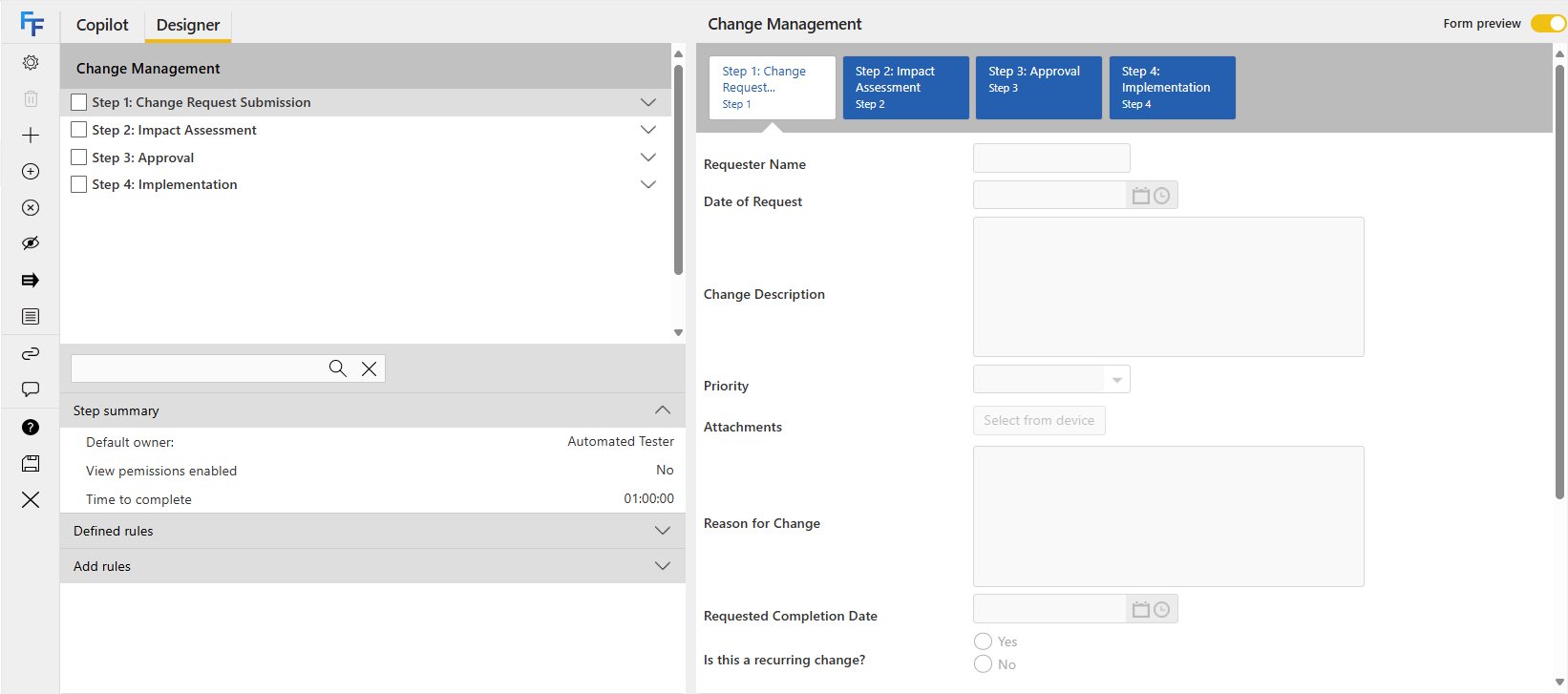The height and width of the screenshot is (694, 1568).
Task: Select the Yes radio button
Action: 983,641
